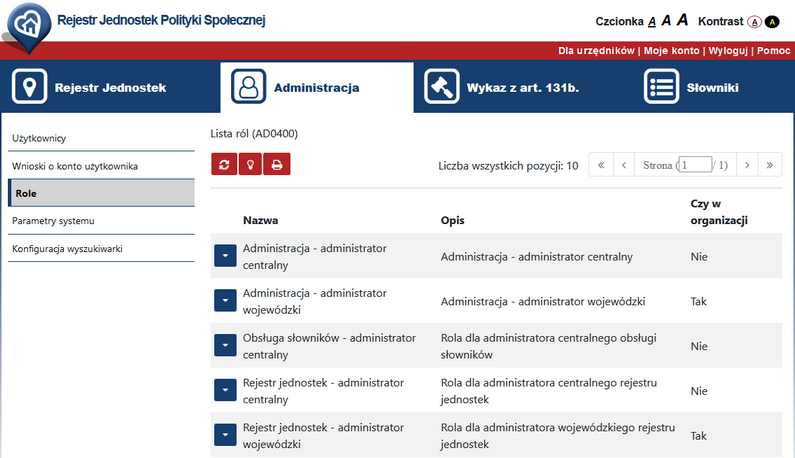Image resolution: width=795 pixels, height=458 pixels.
Task: Click Nie in the Obsługa słowników row
Action: point(699,346)
